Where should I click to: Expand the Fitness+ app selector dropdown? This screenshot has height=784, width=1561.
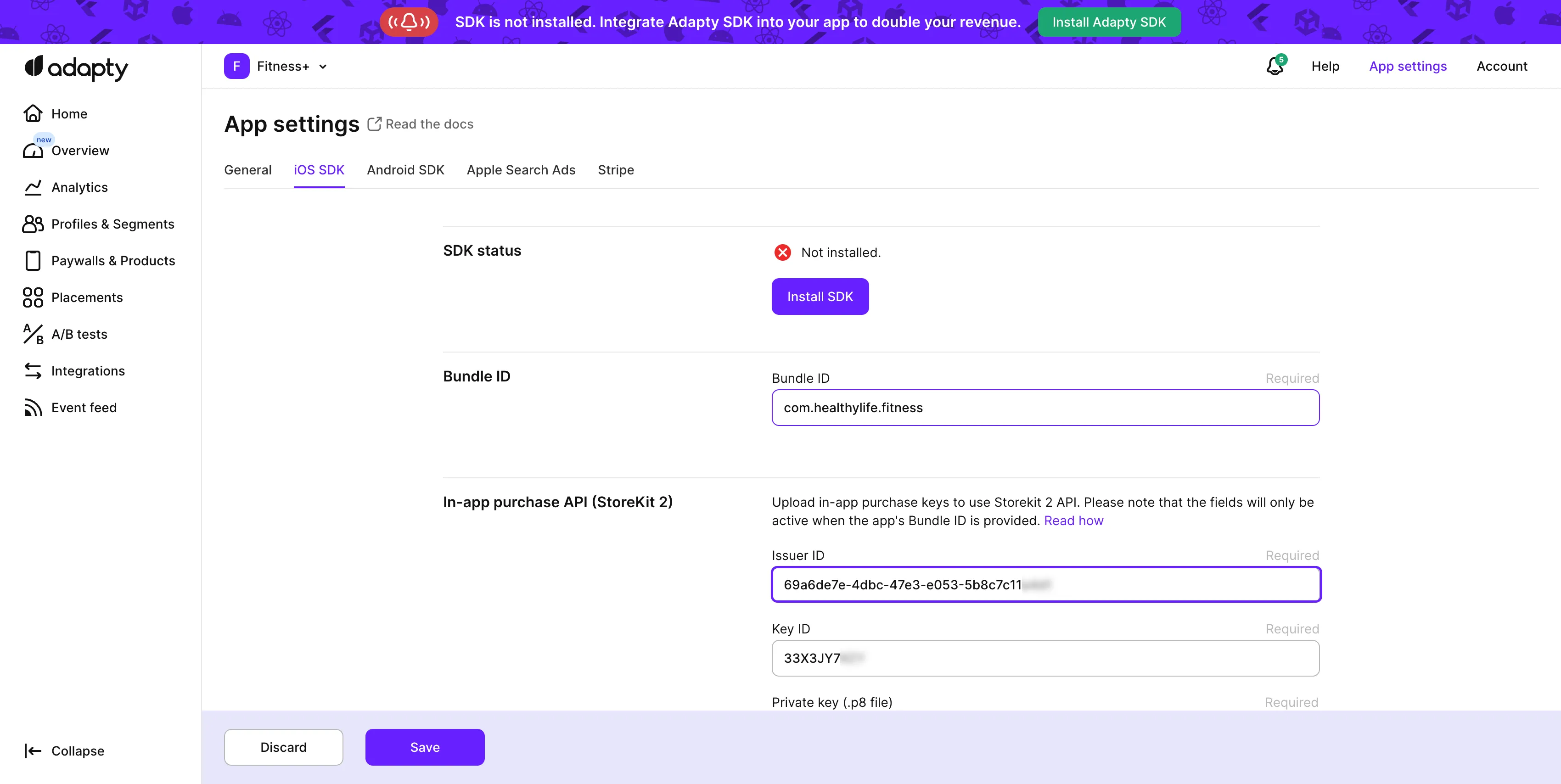click(x=323, y=67)
